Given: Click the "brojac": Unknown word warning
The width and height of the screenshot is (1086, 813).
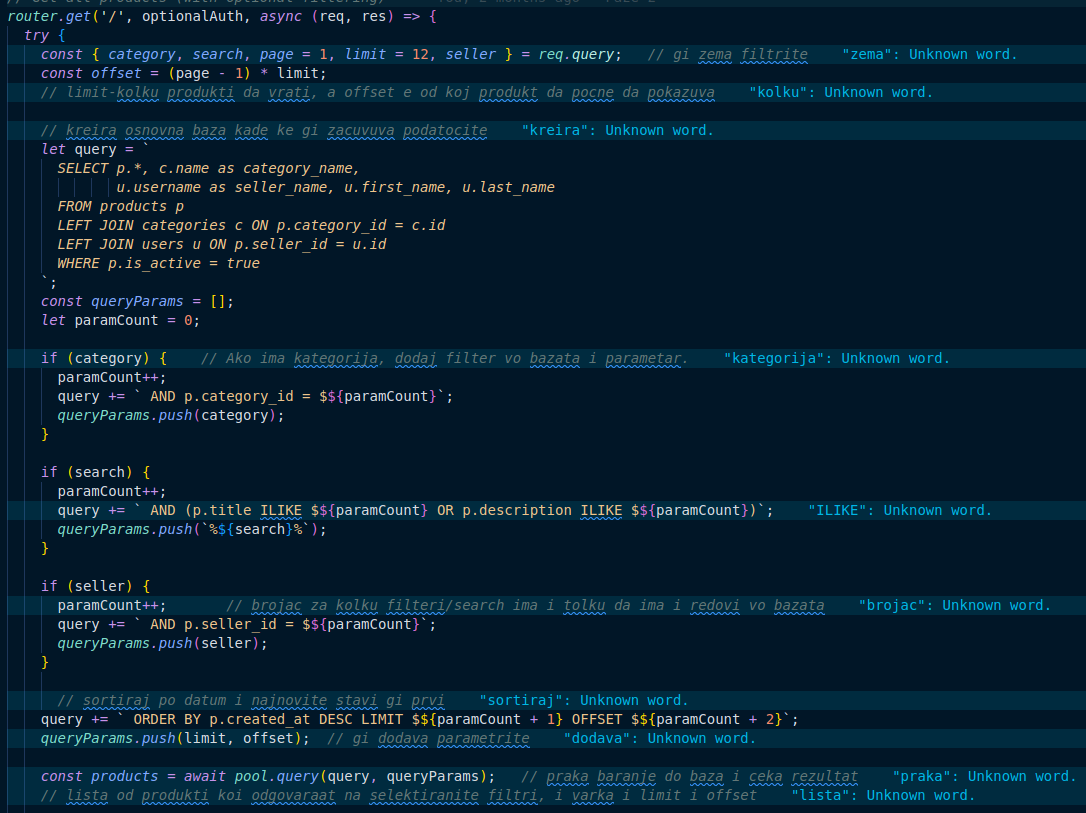Looking at the screenshot, I should pos(954,605).
